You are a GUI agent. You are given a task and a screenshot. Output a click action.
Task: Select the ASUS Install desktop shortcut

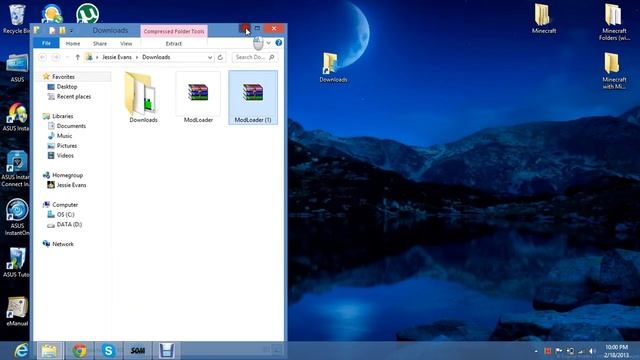point(16,117)
